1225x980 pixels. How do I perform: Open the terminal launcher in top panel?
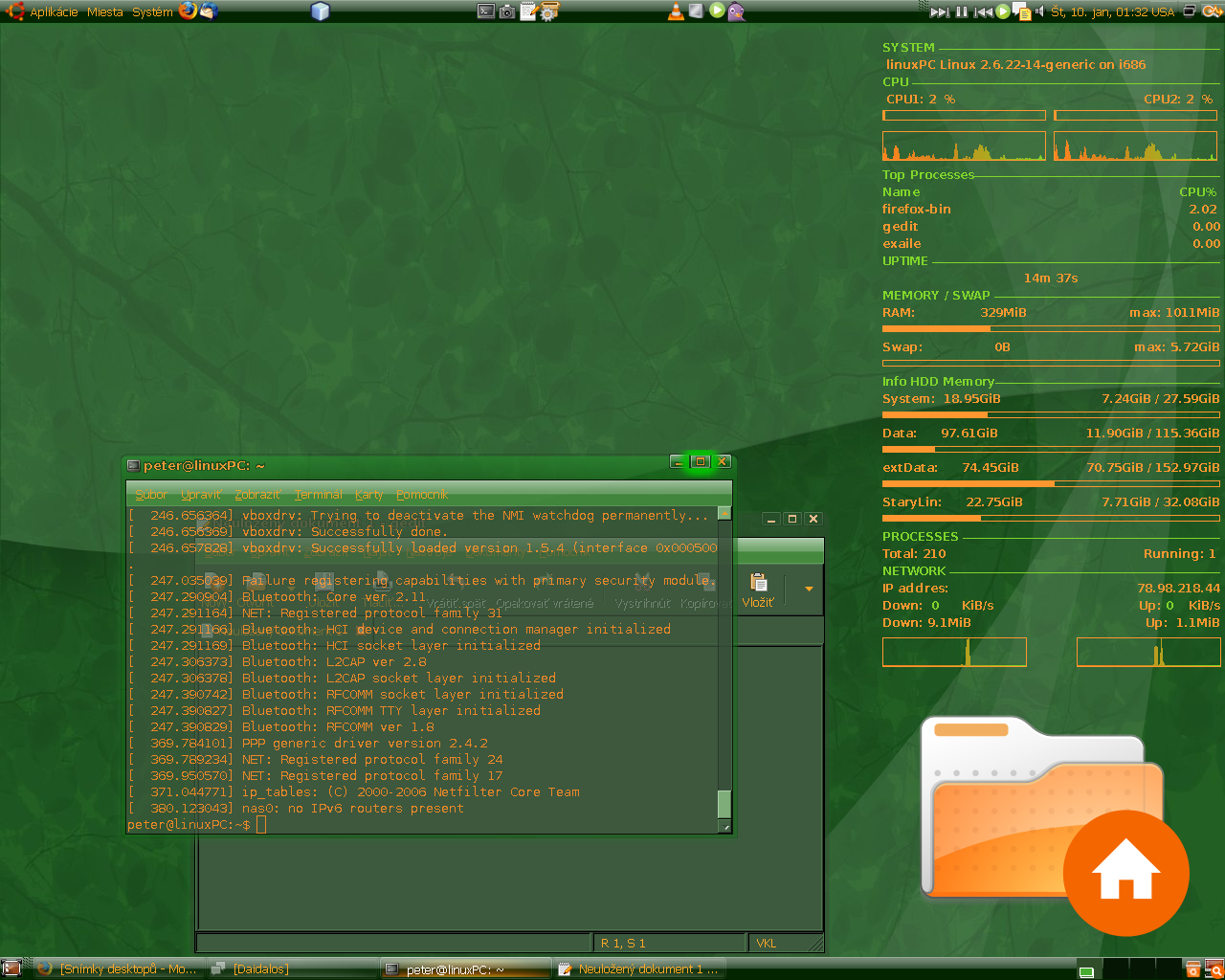(x=486, y=11)
